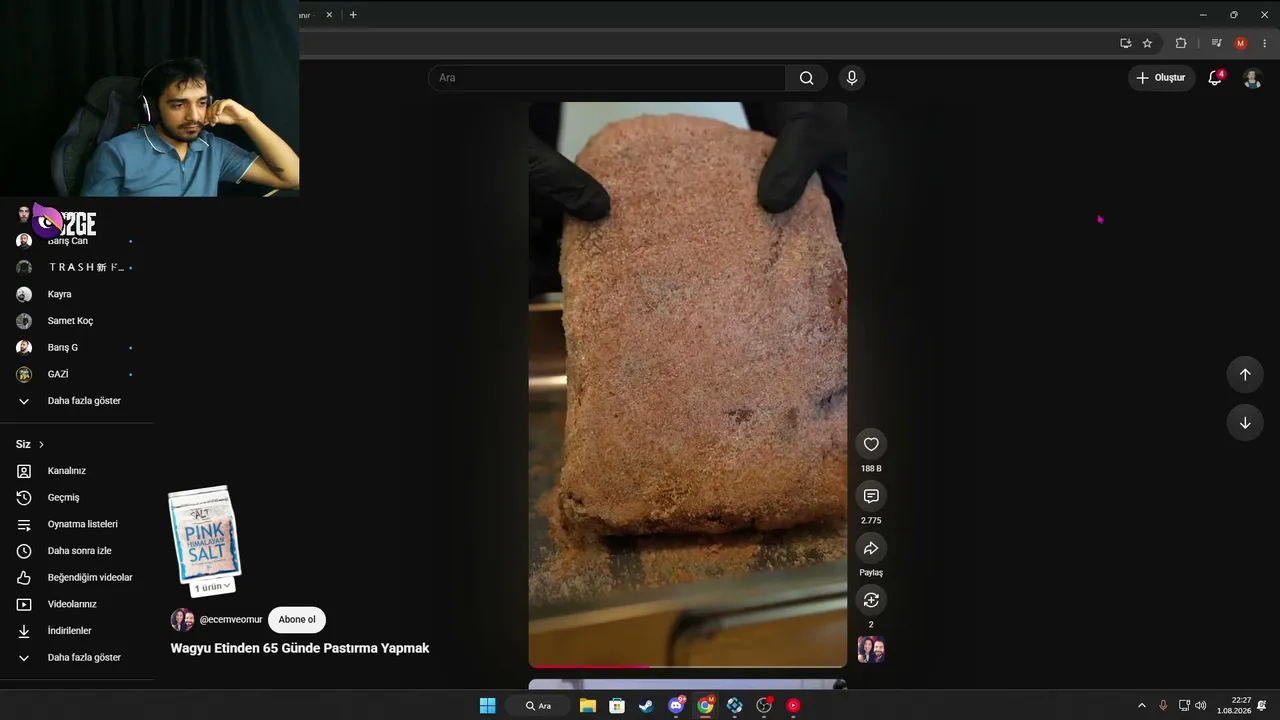Close the current browser tab

pos(329,15)
